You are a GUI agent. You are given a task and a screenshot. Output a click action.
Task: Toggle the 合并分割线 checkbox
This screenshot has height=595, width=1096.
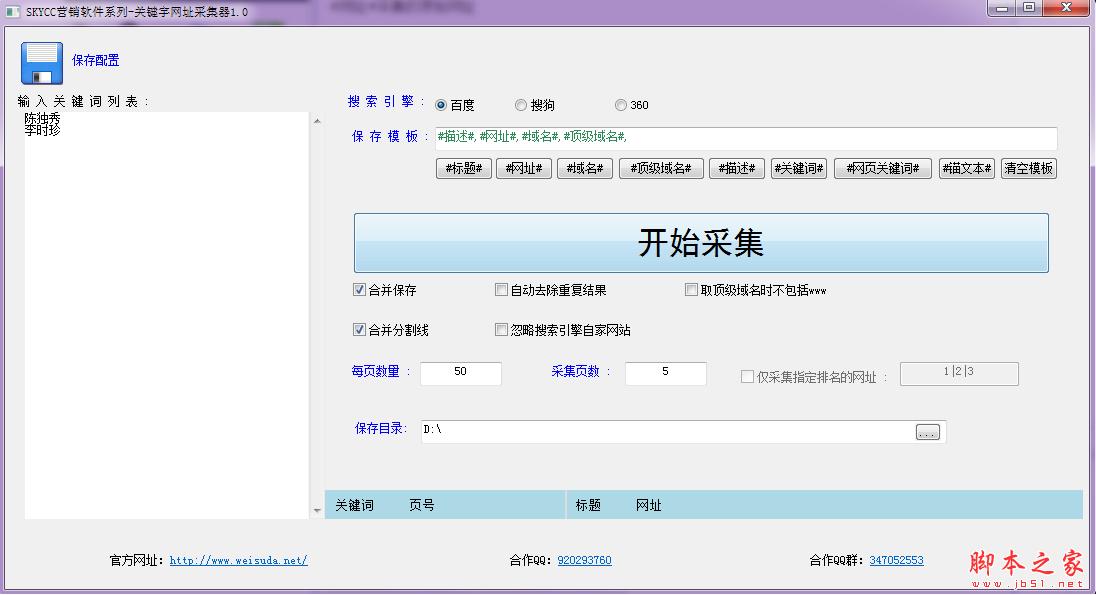(x=360, y=330)
